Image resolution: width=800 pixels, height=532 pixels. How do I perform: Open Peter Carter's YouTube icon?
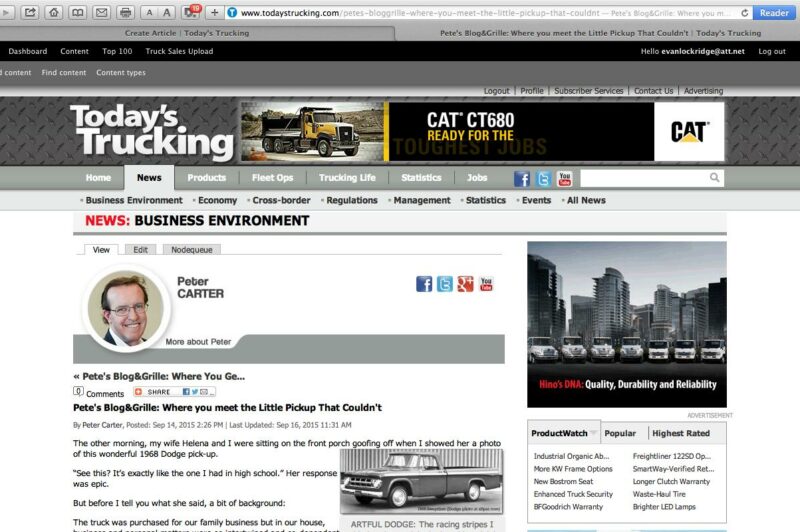point(486,284)
